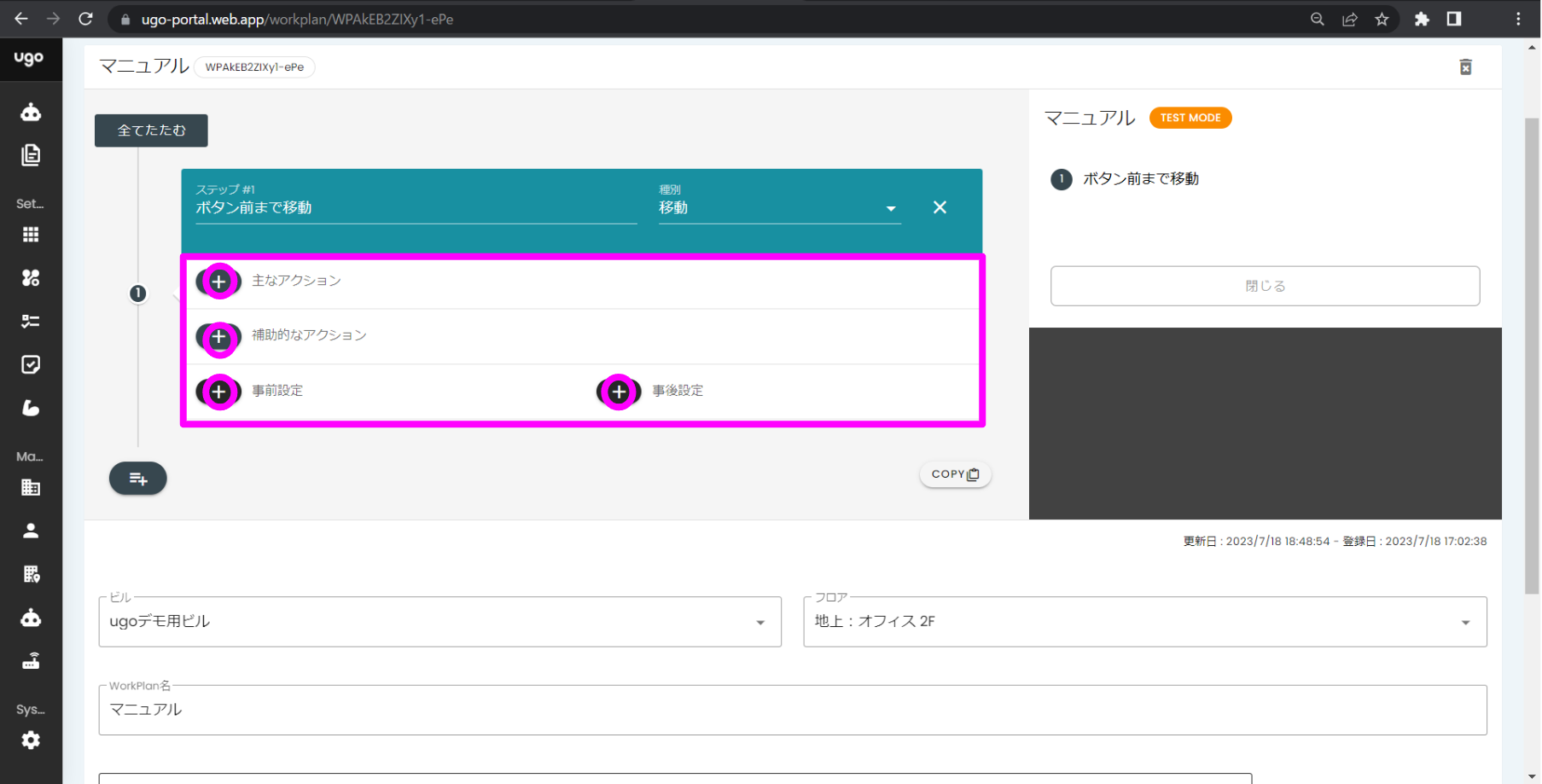1542x784 pixels.
Task: Click the Sys... section label in the sidebar
Action: coord(30,710)
